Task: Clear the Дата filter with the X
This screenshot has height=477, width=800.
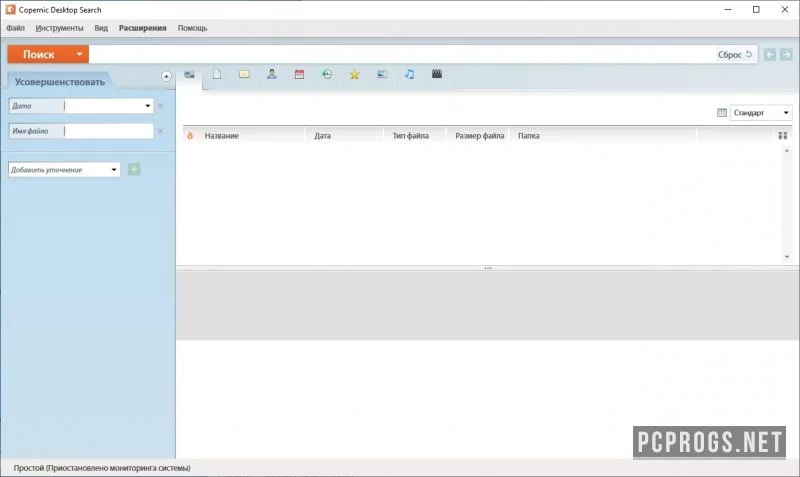Action: point(160,106)
